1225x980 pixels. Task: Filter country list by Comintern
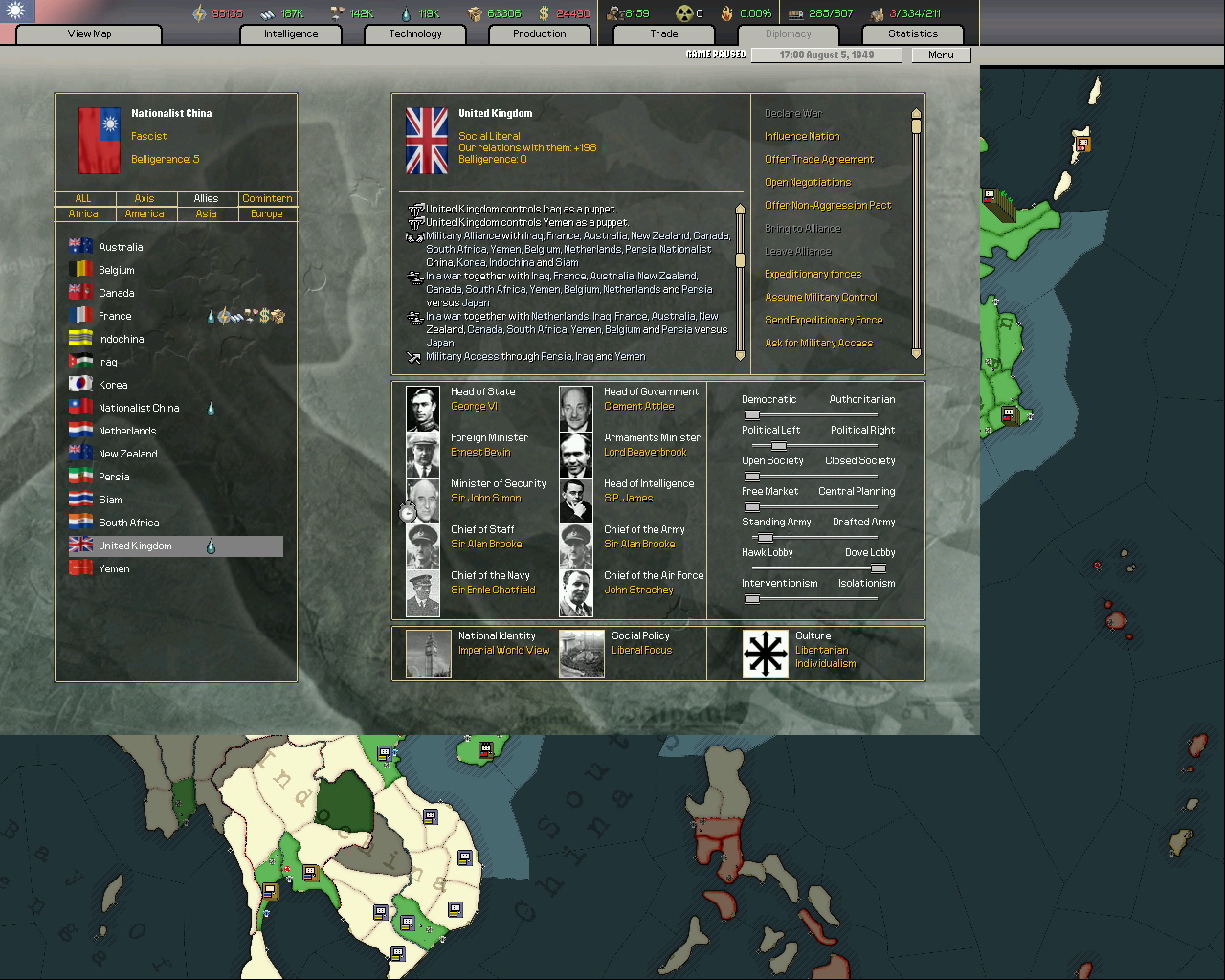[267, 198]
